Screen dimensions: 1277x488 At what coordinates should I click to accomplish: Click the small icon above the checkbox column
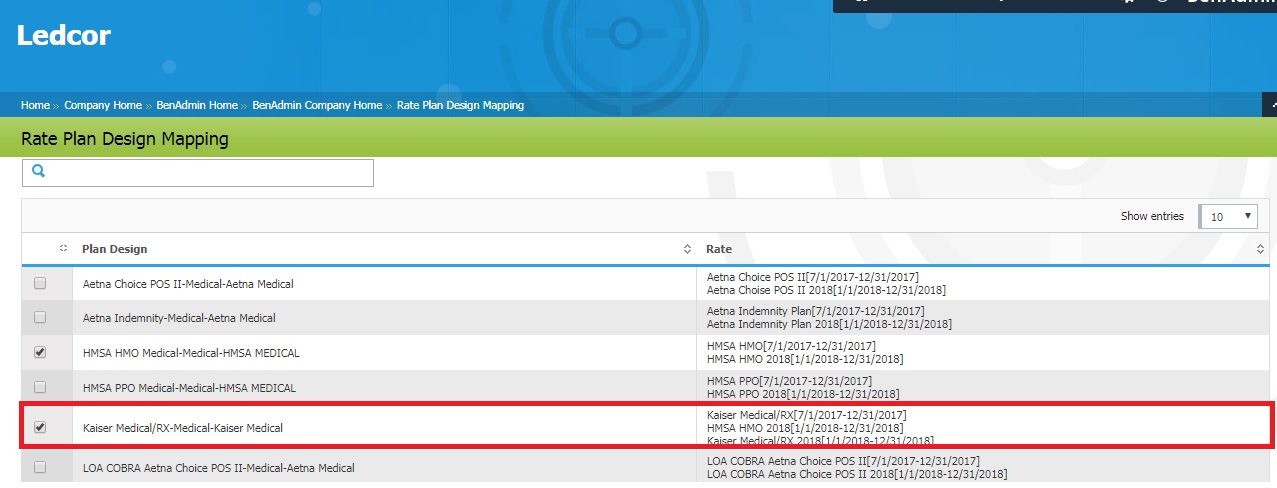tap(64, 249)
